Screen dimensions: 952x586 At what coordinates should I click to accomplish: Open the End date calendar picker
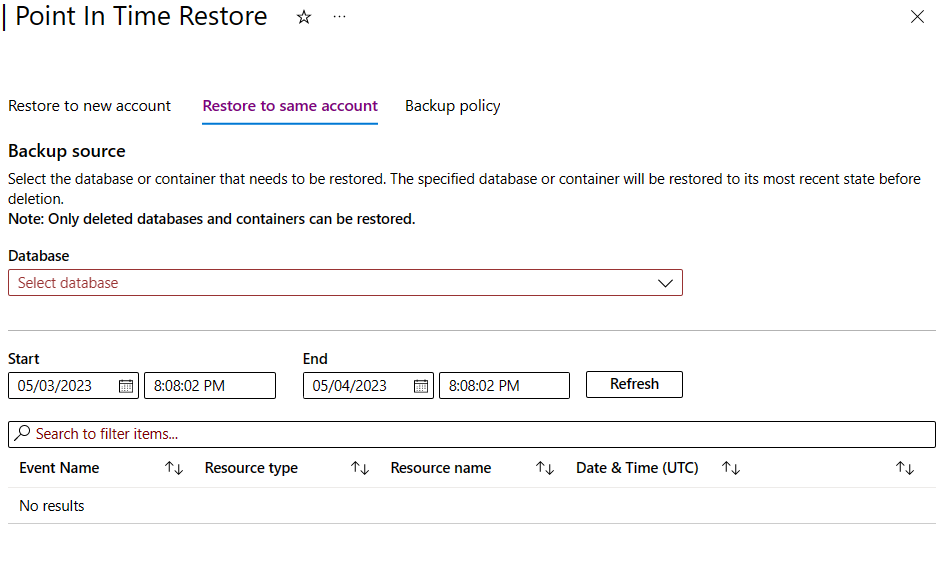click(421, 386)
